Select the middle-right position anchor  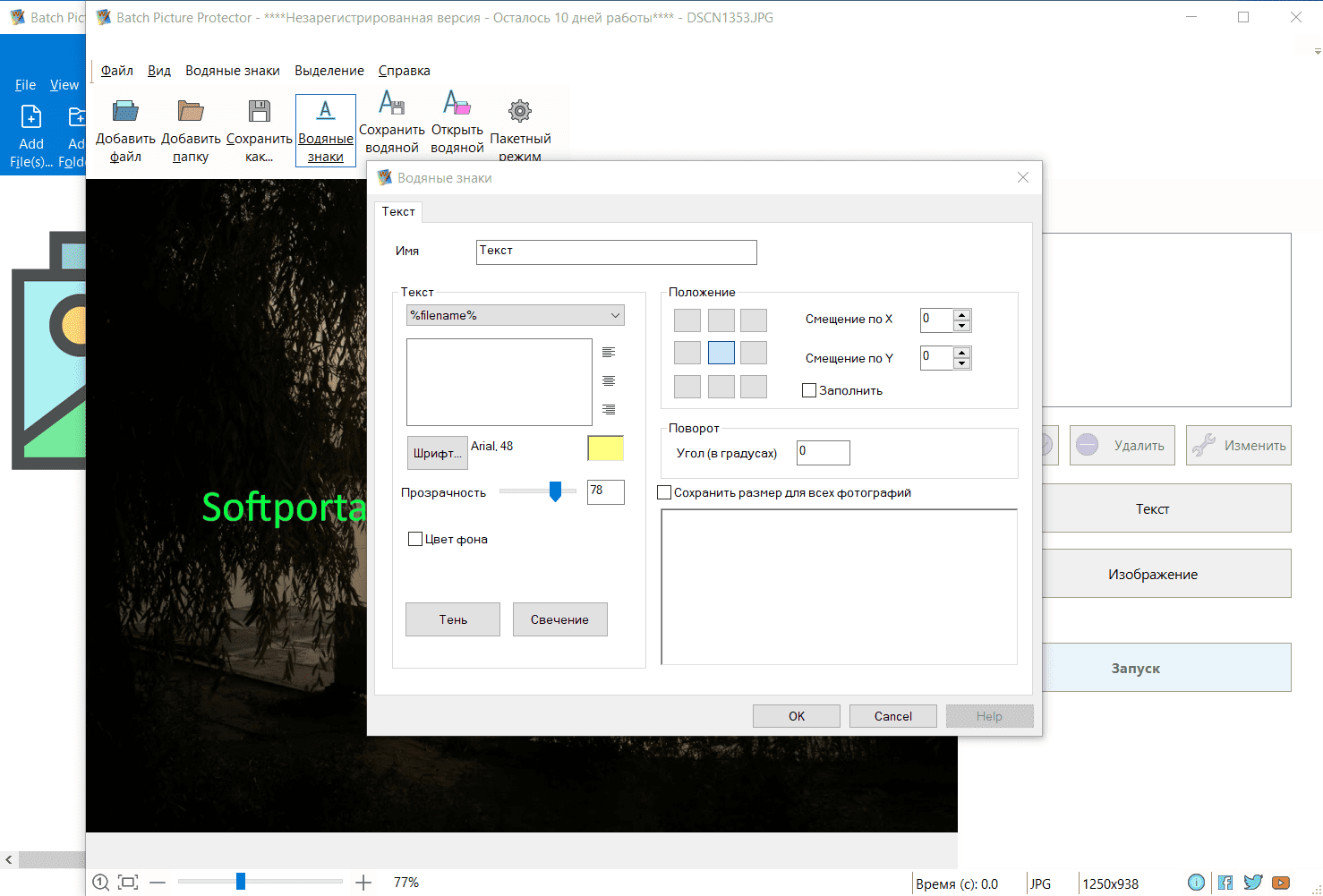pos(754,353)
